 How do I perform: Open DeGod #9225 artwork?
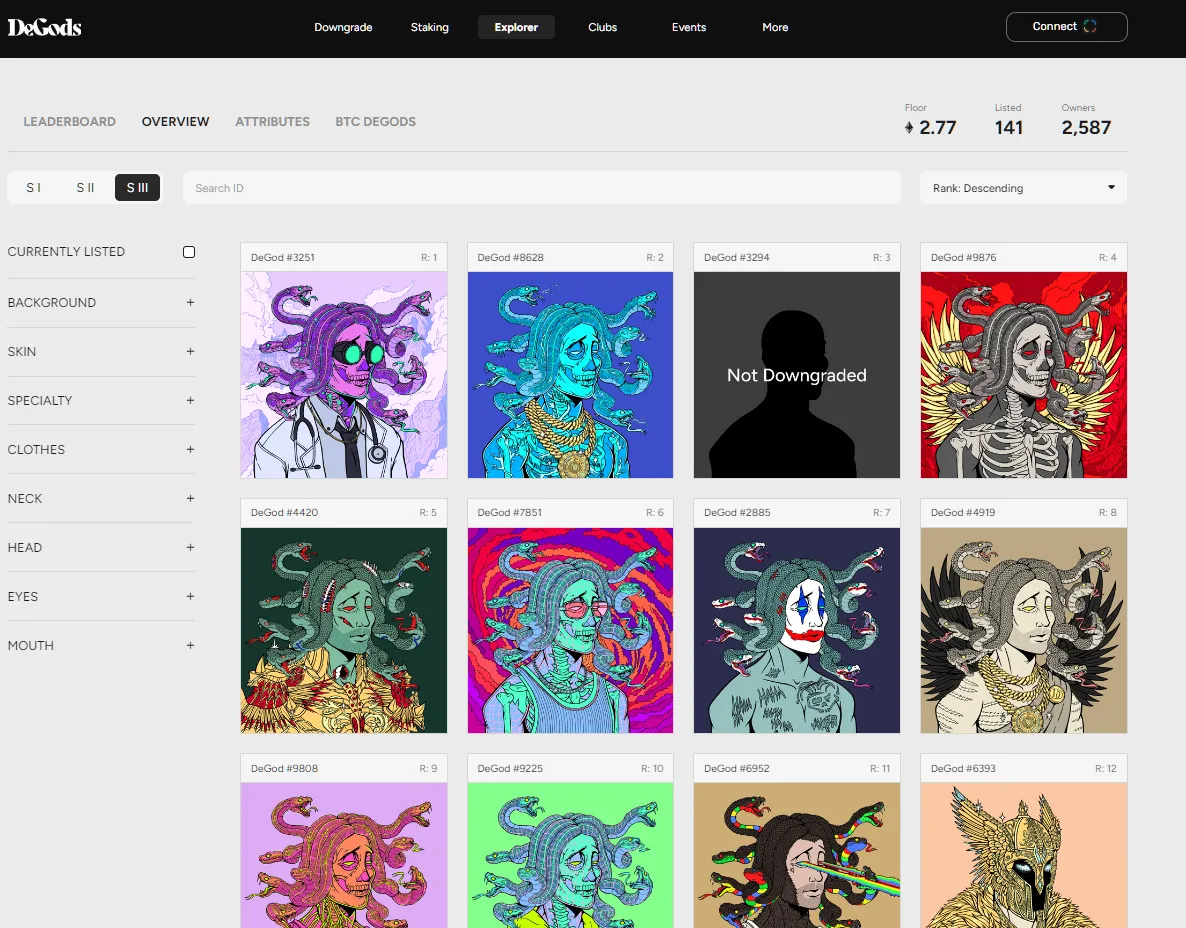click(570, 855)
